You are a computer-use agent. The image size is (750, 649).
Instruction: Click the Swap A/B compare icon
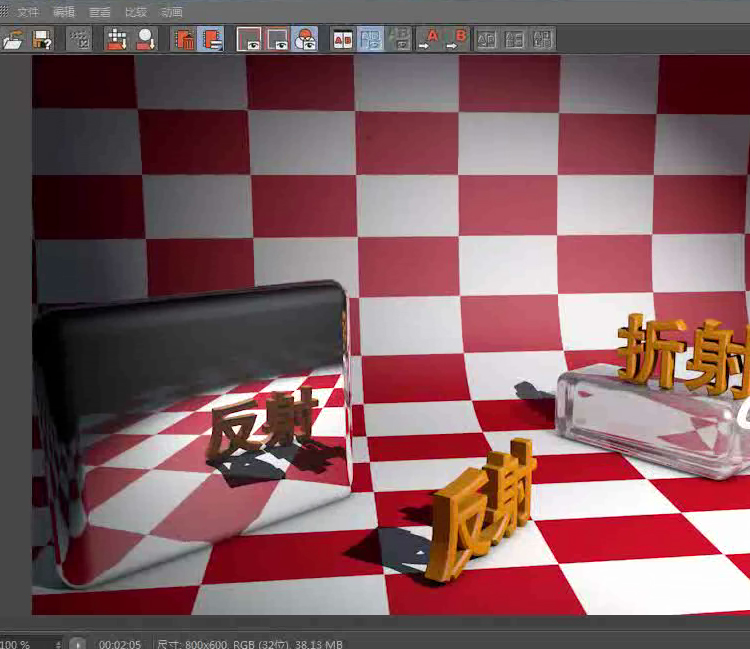tap(487, 39)
